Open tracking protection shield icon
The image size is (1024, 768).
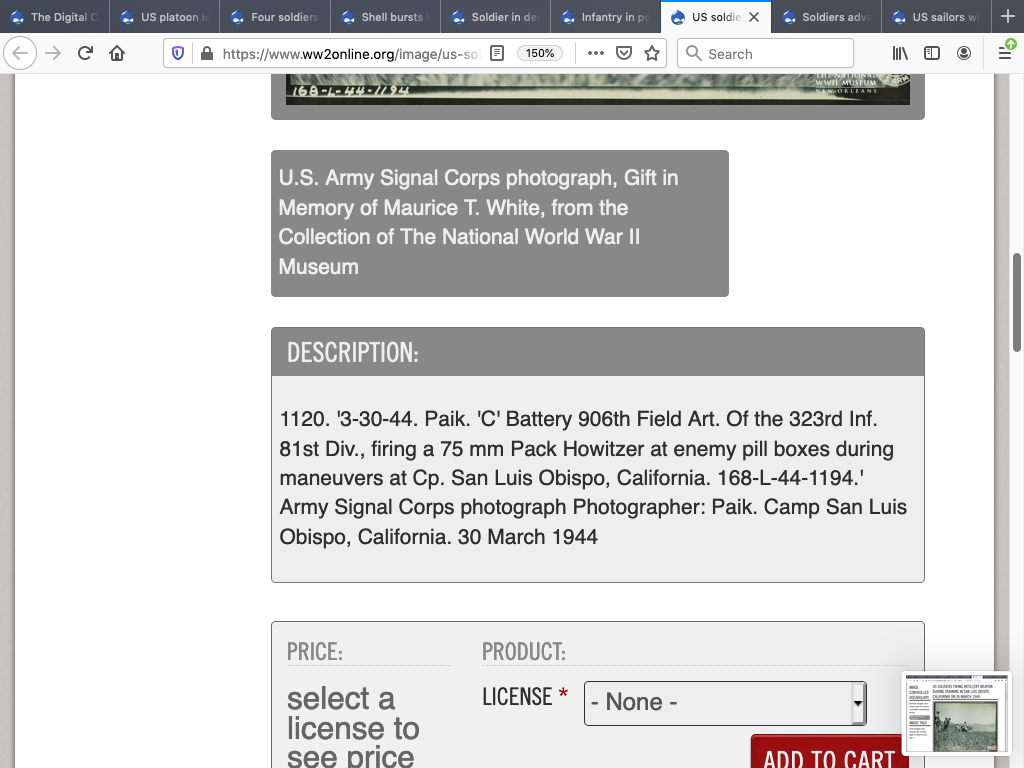179,53
